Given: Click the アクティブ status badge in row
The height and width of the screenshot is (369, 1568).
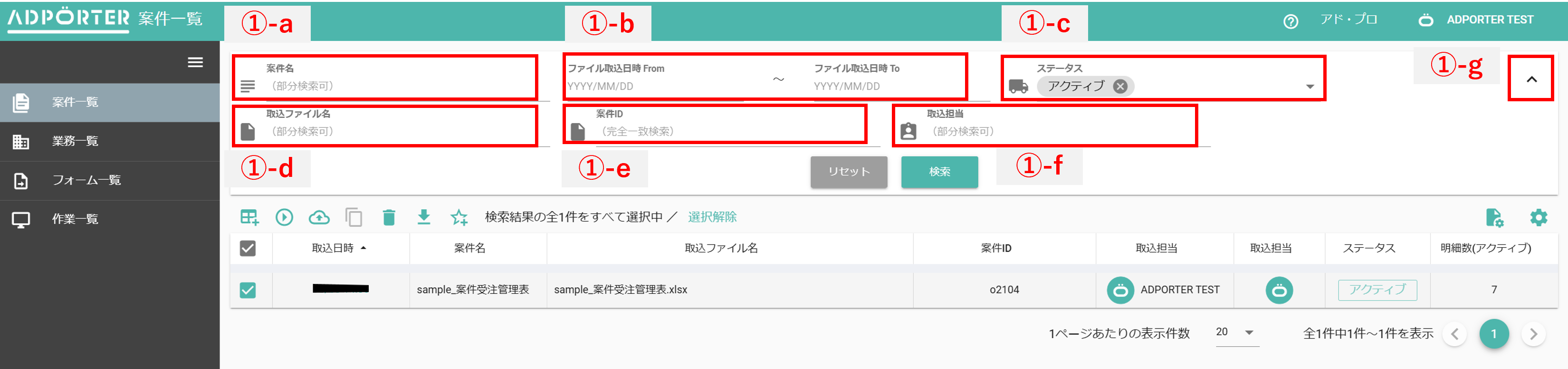Looking at the screenshot, I should coord(1377,290).
